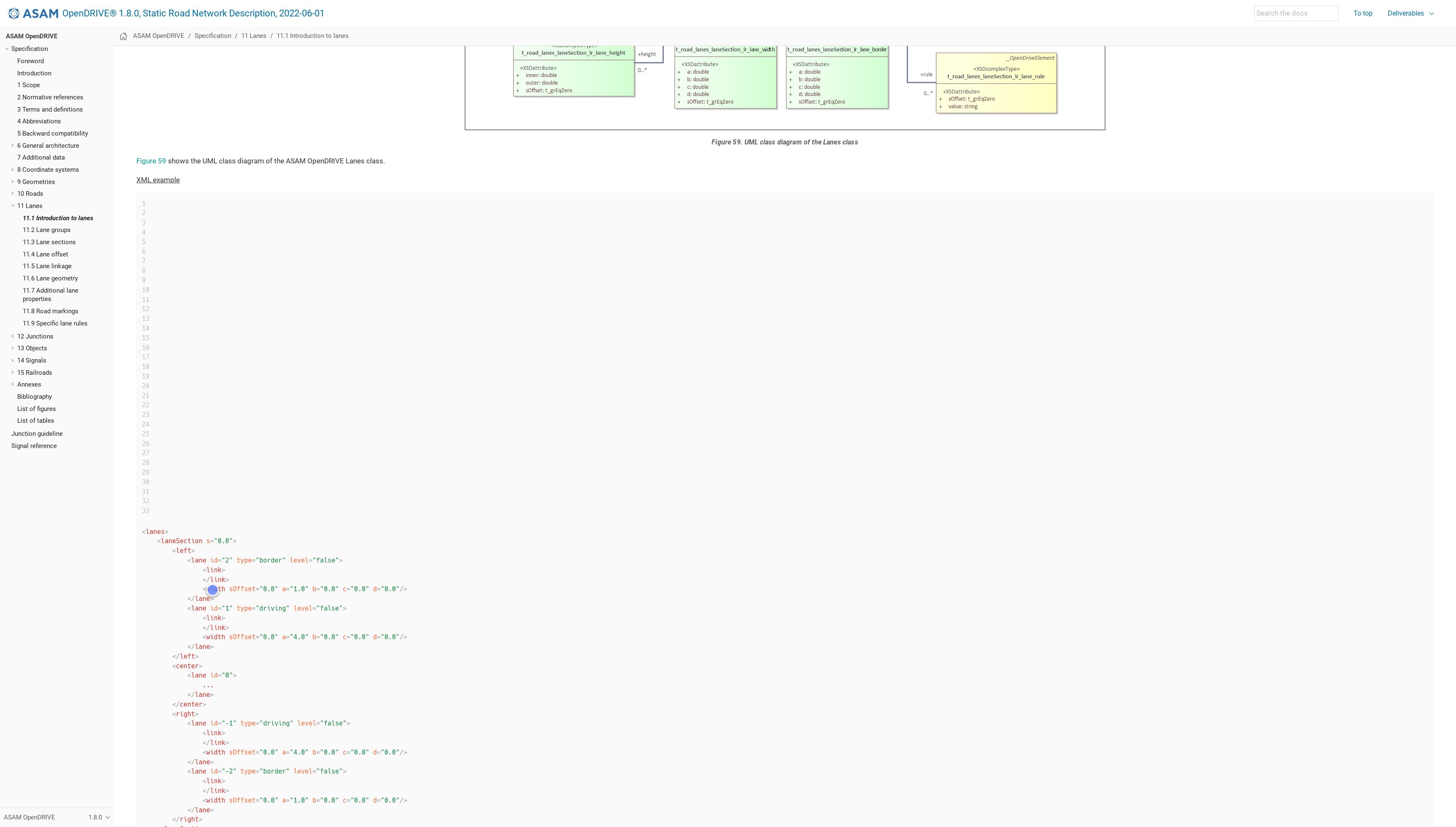The width and height of the screenshot is (1456, 827).
Task: Open List of figures
Action: point(36,409)
